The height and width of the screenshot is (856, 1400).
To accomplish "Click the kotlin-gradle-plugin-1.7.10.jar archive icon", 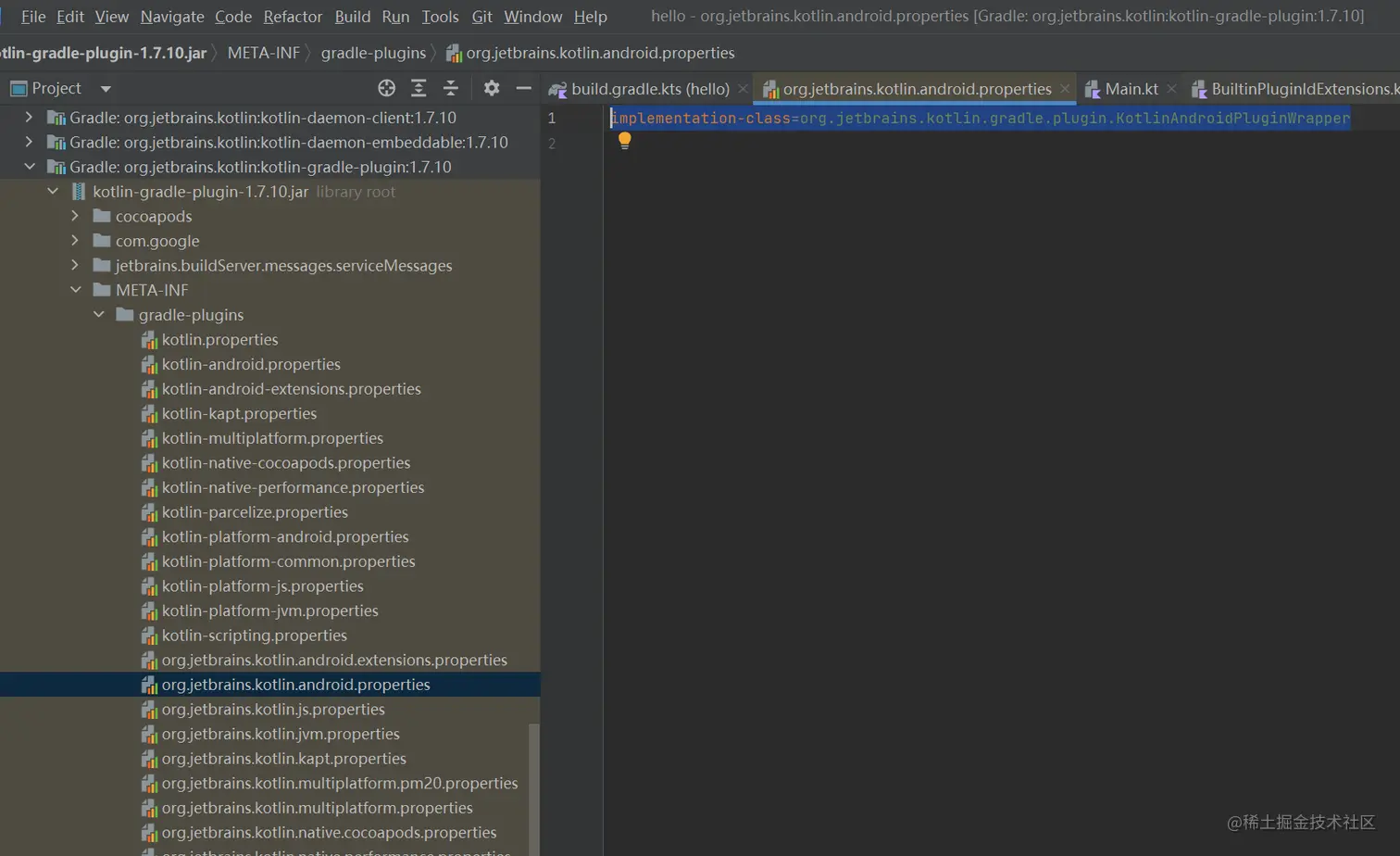I will (x=79, y=192).
